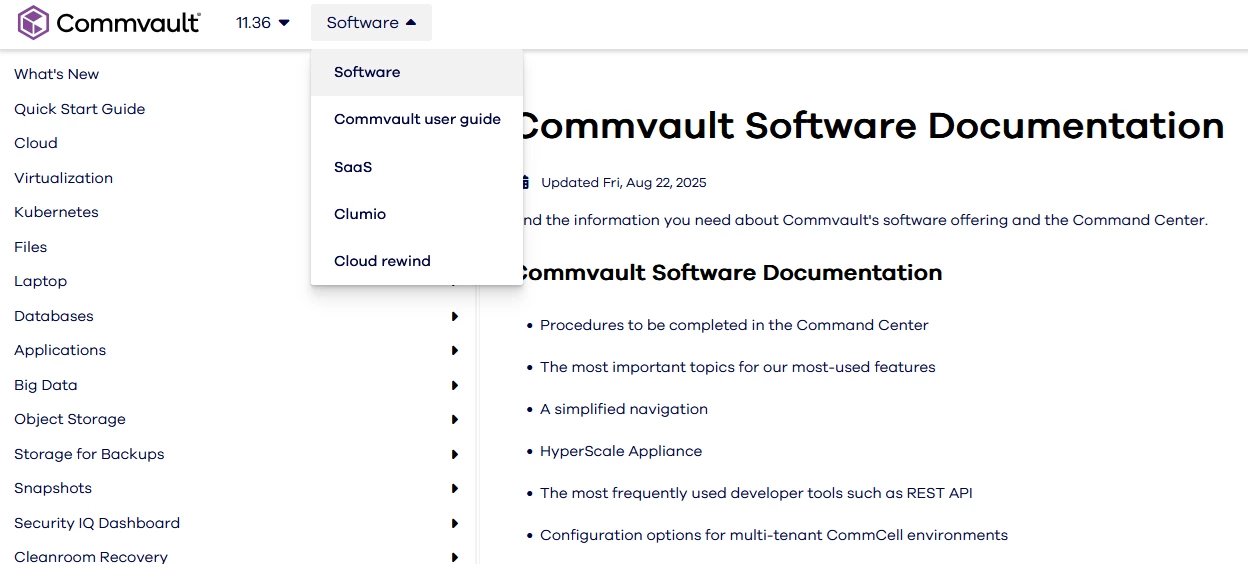Image resolution: width=1248 pixels, height=587 pixels.
Task: Expand the Snapshots arrow
Action: tap(455, 489)
